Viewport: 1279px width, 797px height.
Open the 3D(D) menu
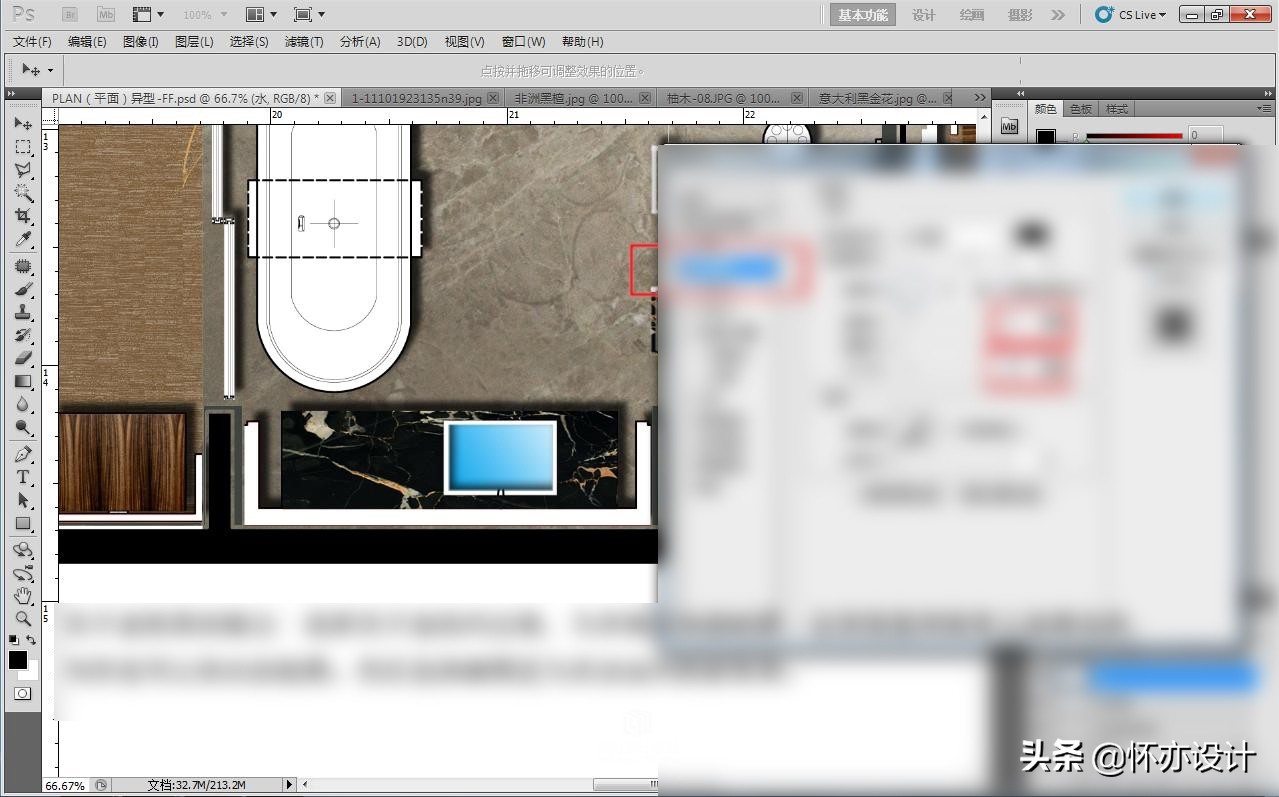click(x=412, y=42)
